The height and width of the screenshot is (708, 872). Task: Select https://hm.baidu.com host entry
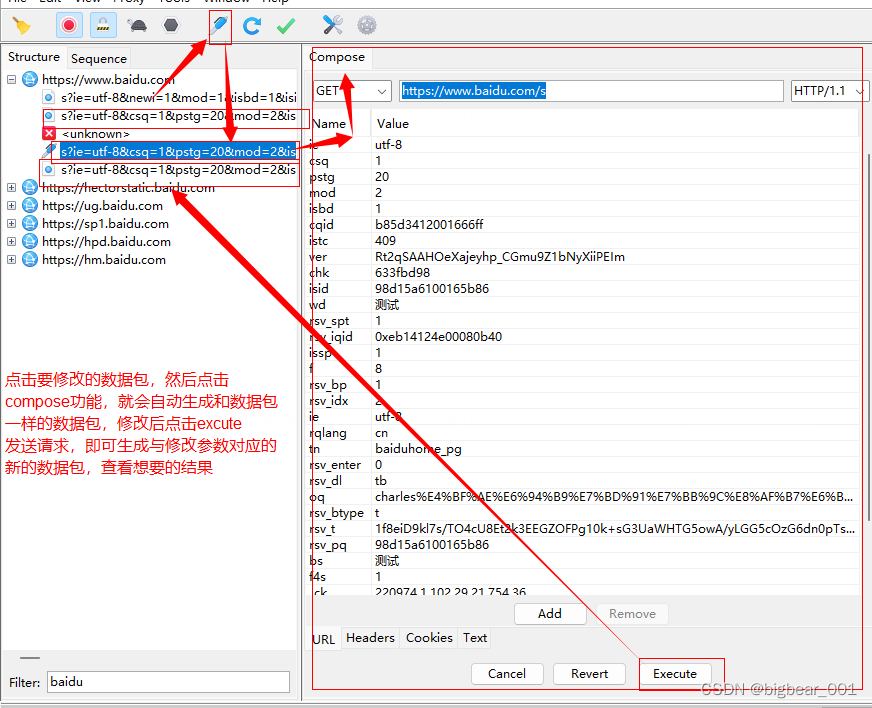[x=103, y=260]
